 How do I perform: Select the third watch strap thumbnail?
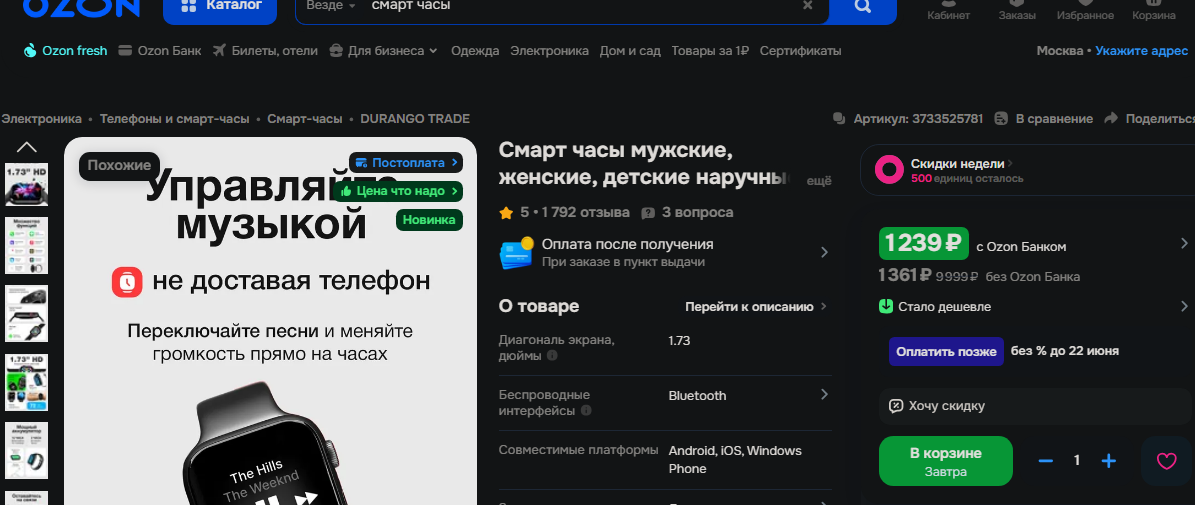coord(27,314)
